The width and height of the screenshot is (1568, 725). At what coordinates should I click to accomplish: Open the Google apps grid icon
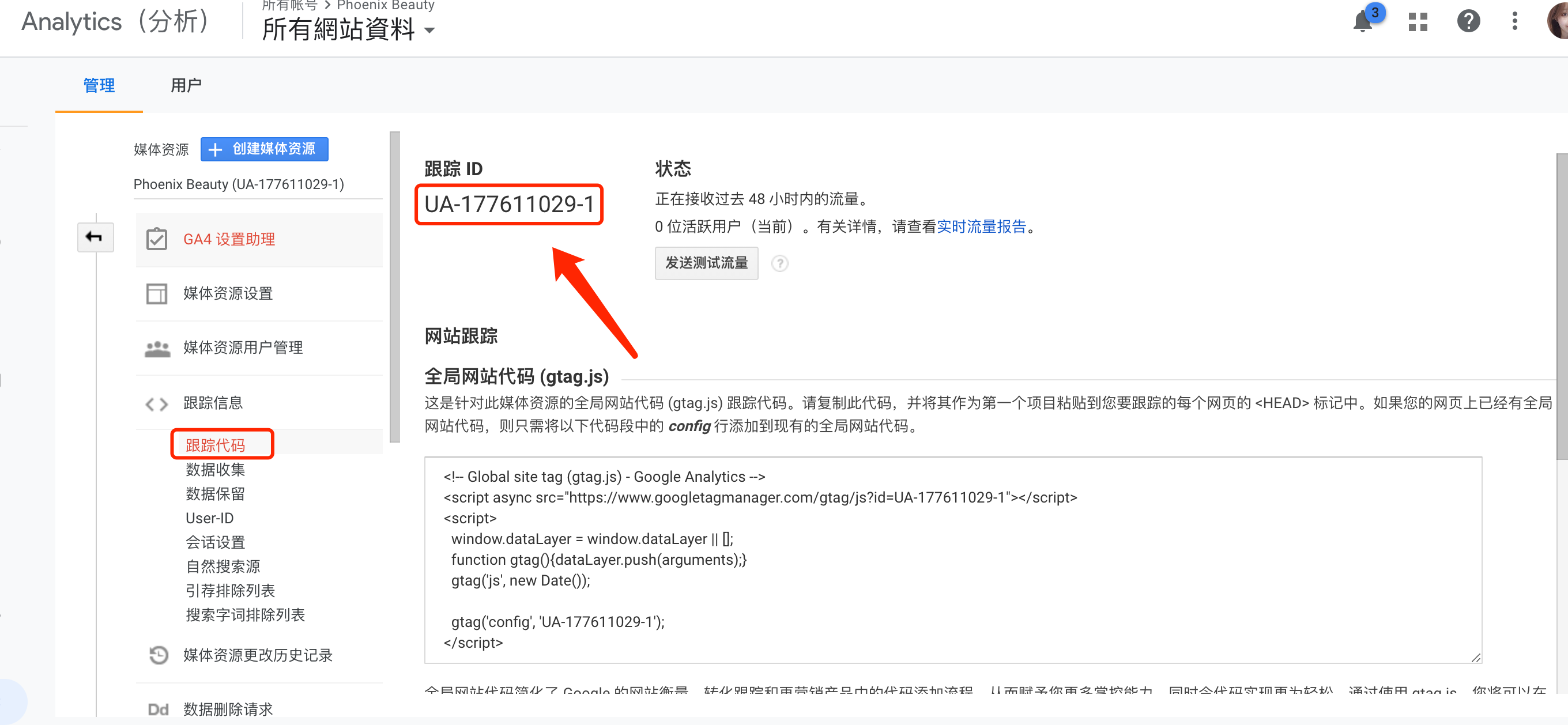point(1418,22)
